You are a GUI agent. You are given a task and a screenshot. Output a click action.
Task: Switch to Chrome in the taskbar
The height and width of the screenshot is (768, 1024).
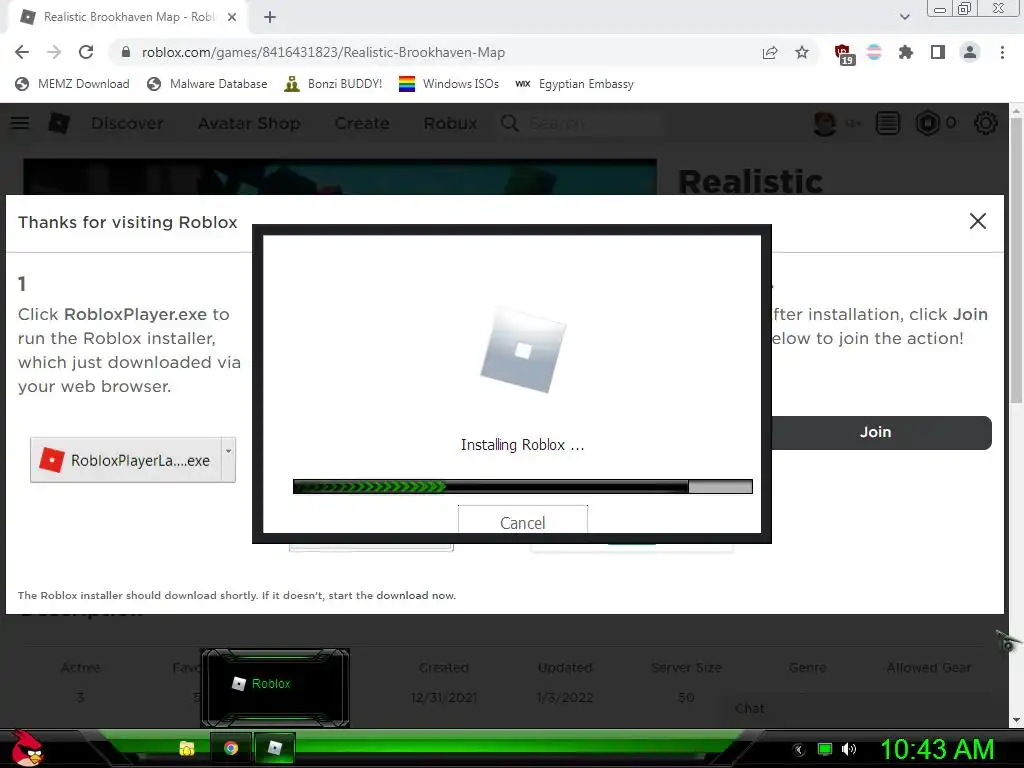point(231,748)
